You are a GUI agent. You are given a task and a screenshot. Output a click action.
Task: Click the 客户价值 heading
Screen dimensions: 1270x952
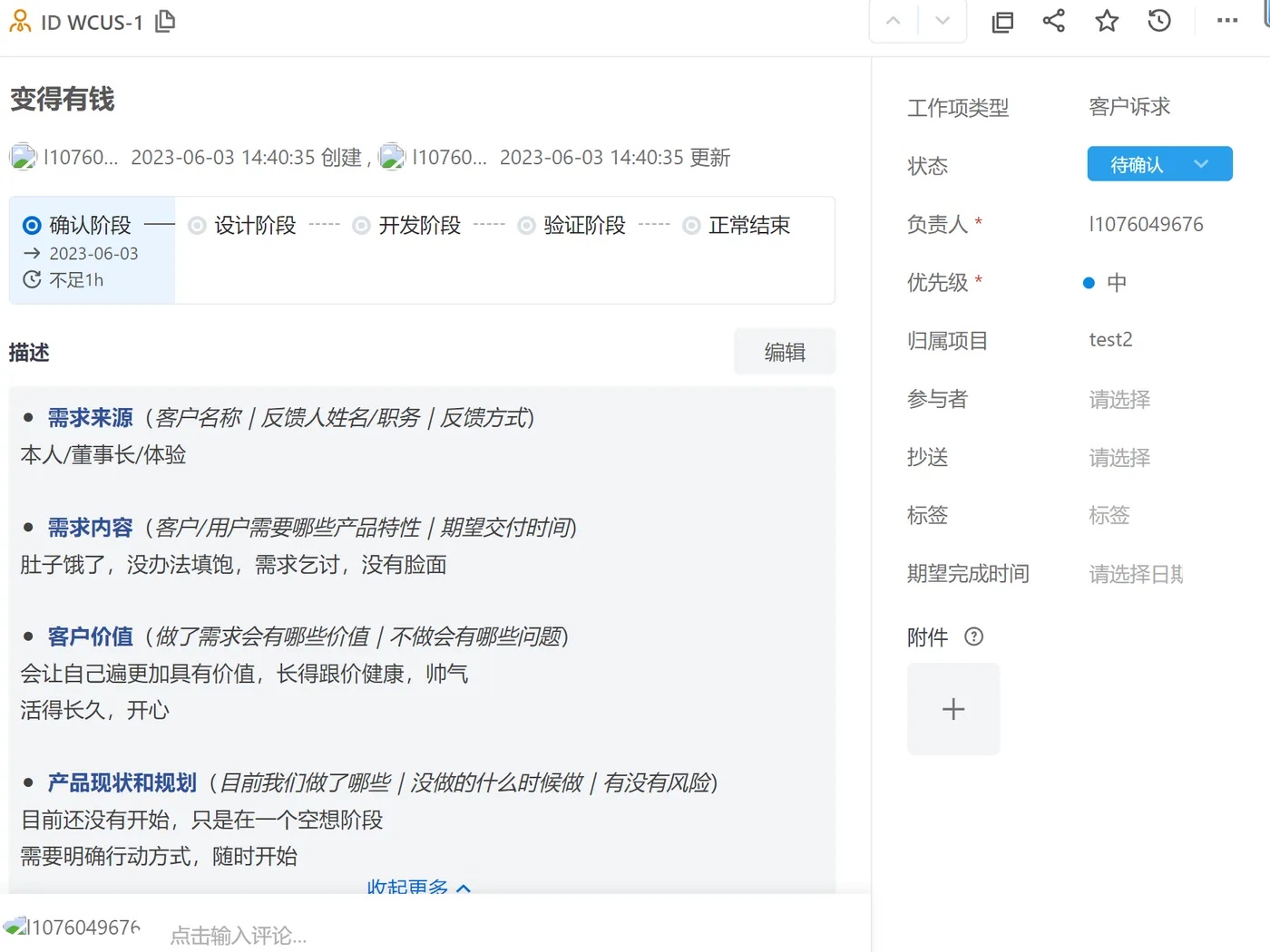click(90, 636)
